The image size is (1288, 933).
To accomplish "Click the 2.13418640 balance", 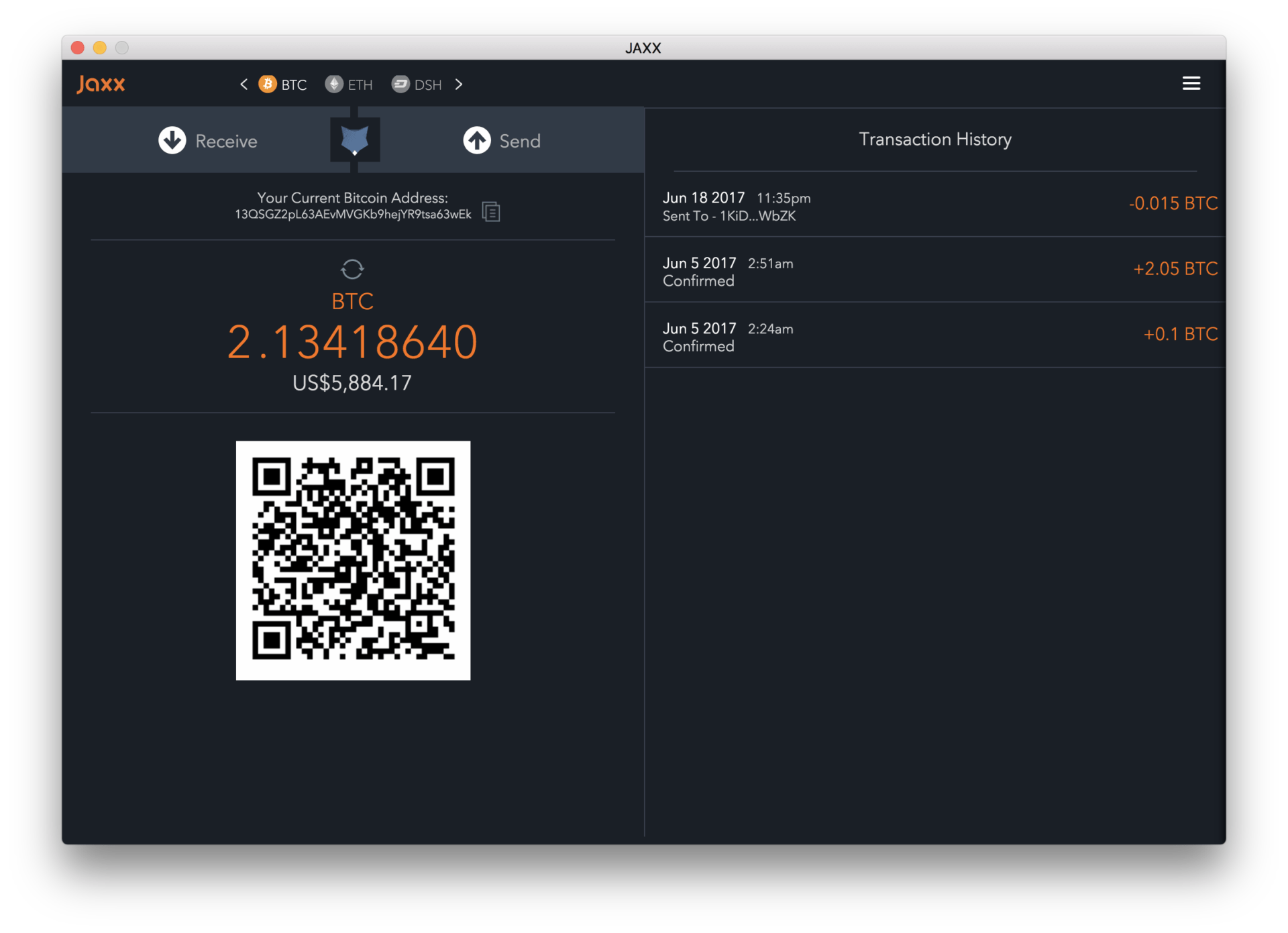I will pos(353,342).
